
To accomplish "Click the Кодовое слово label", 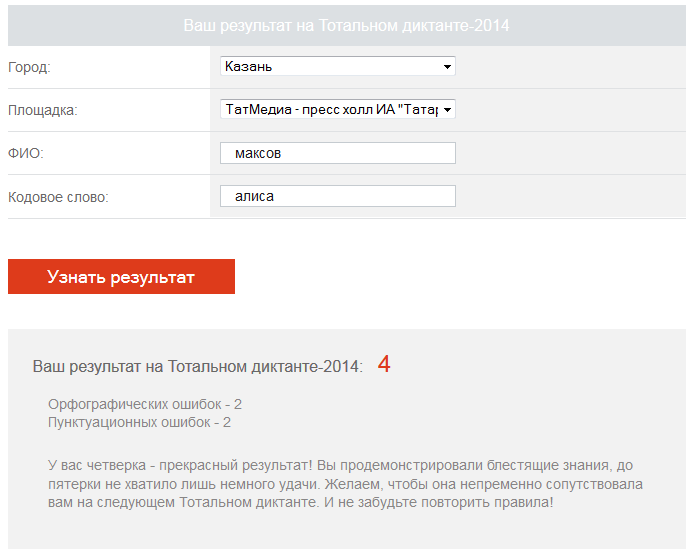I will [x=58, y=197].
